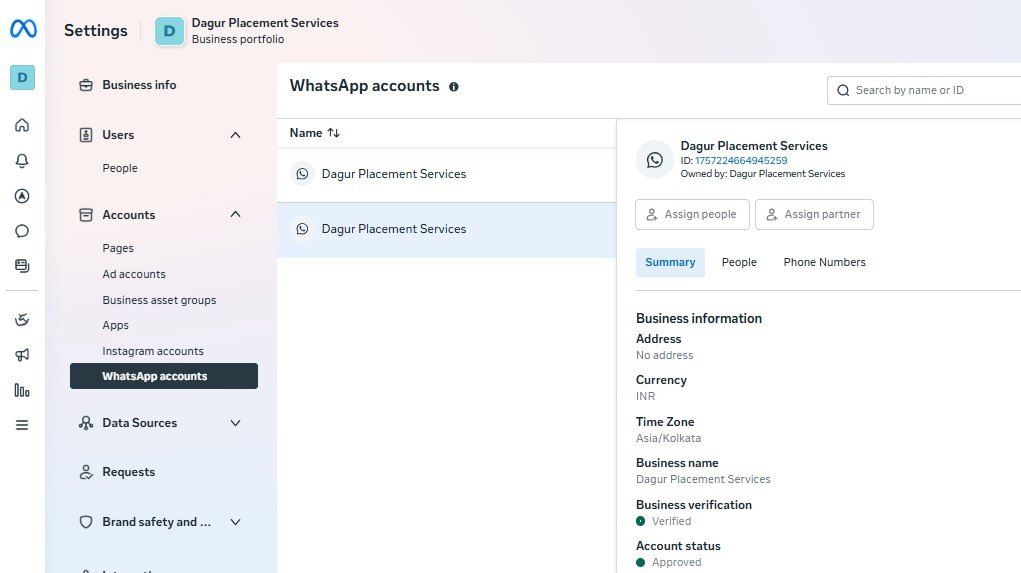The width and height of the screenshot is (1021, 573).
Task: Click the Meta logo icon
Action: pyautogui.click(x=23, y=30)
